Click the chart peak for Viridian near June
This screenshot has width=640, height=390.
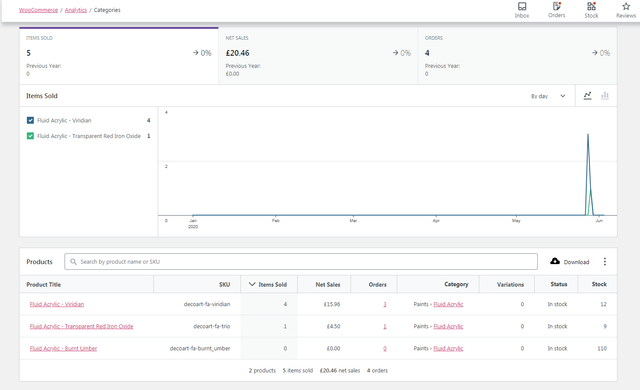pos(588,135)
